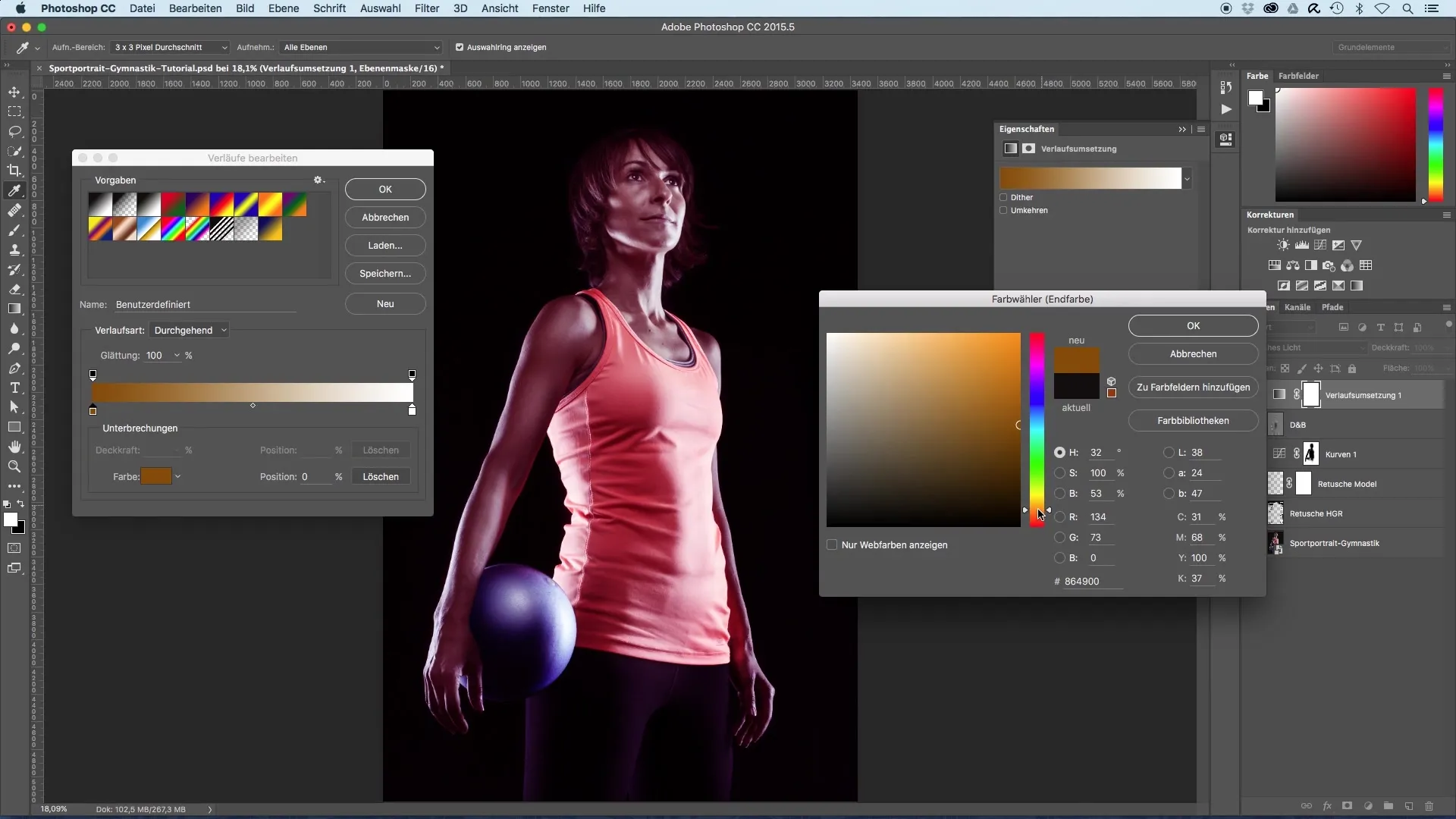Image resolution: width=1456 pixels, height=819 pixels.
Task: Click Time Machine icon in menu bar
Action: click(1337, 8)
